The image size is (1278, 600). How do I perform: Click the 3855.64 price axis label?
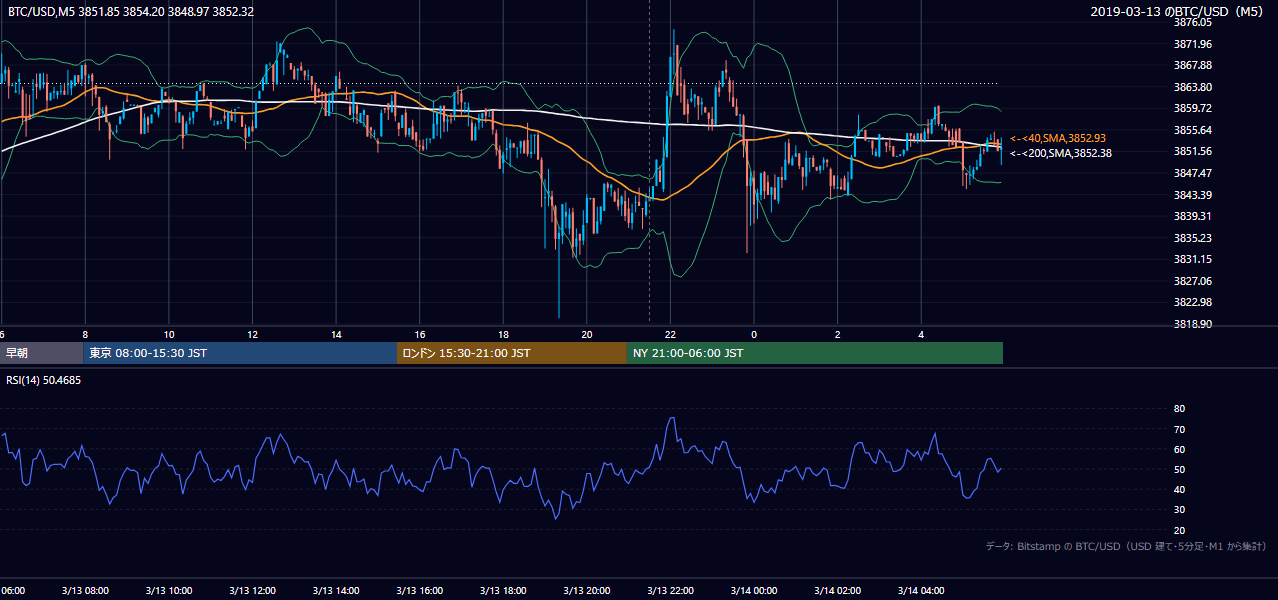click(1193, 130)
